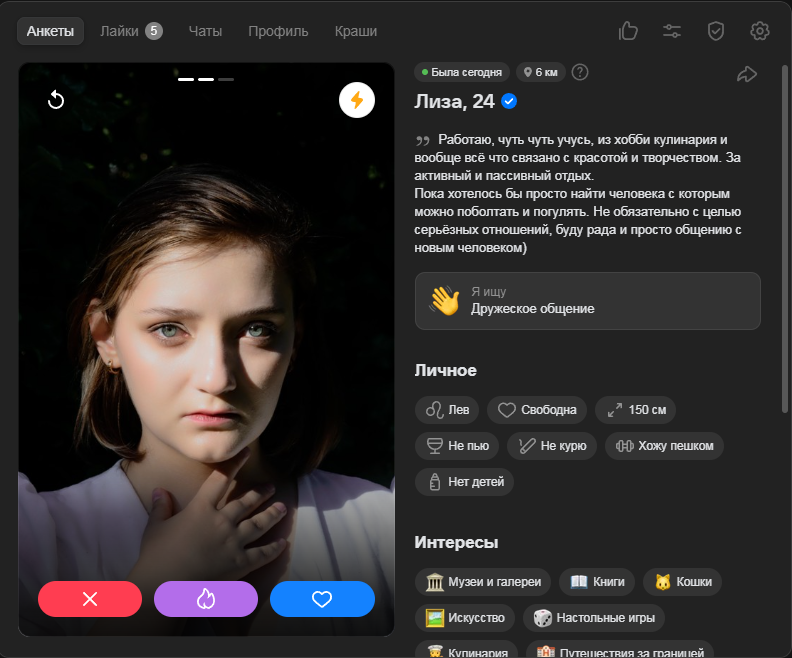The height and width of the screenshot is (658, 792).
Task: Open settings gear icon
Action: coord(760,31)
